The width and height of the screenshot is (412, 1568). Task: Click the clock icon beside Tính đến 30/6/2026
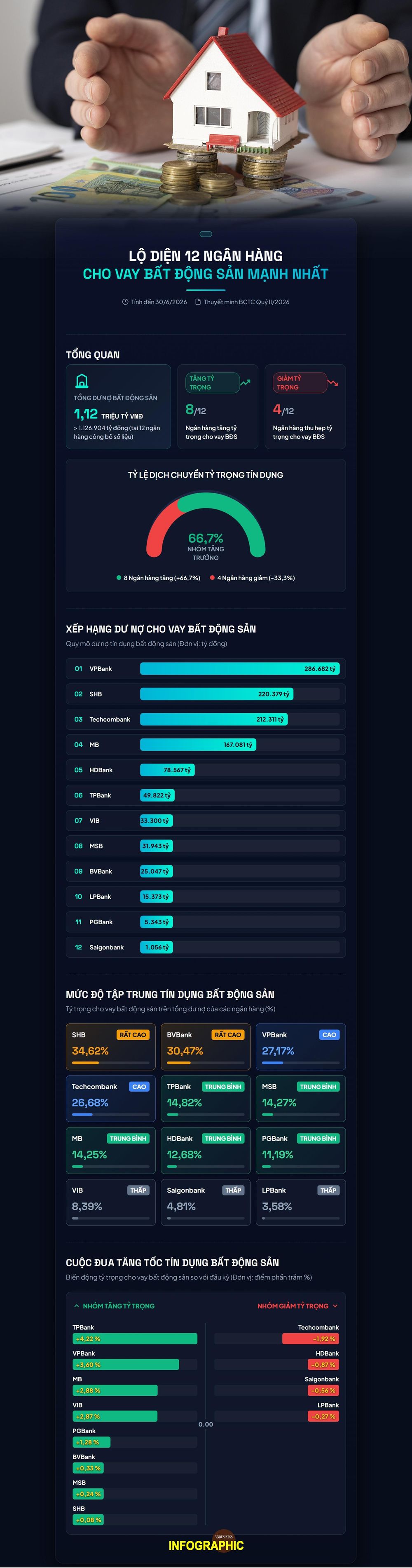click(x=125, y=302)
